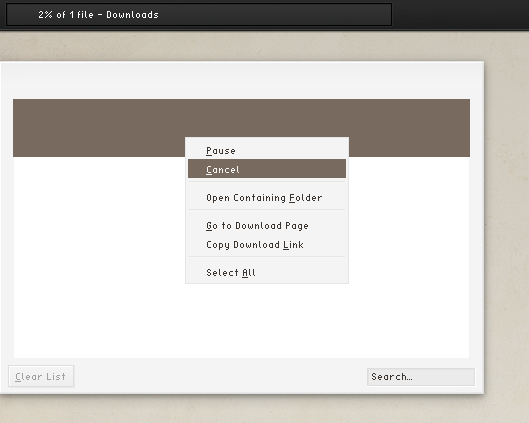Click the separator line under the Cancel entry
This screenshot has width=529, height=423.
(267, 182)
